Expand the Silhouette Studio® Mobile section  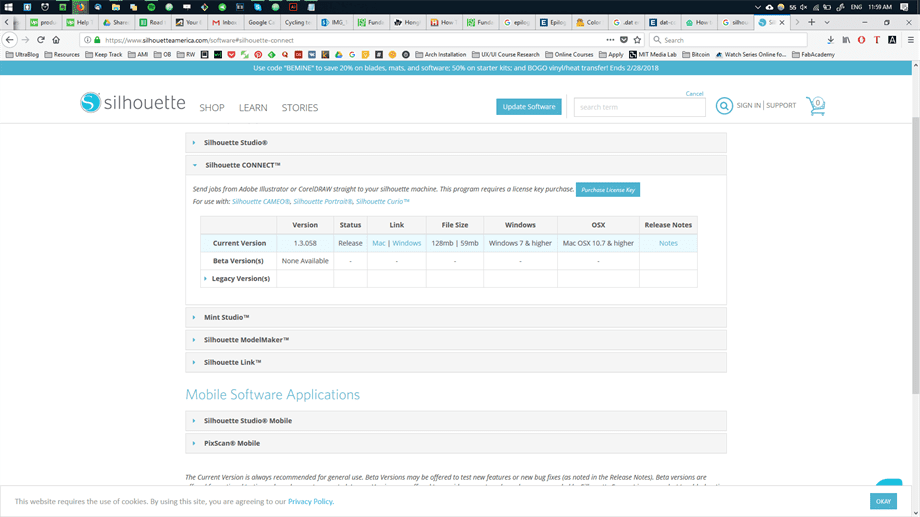point(456,421)
